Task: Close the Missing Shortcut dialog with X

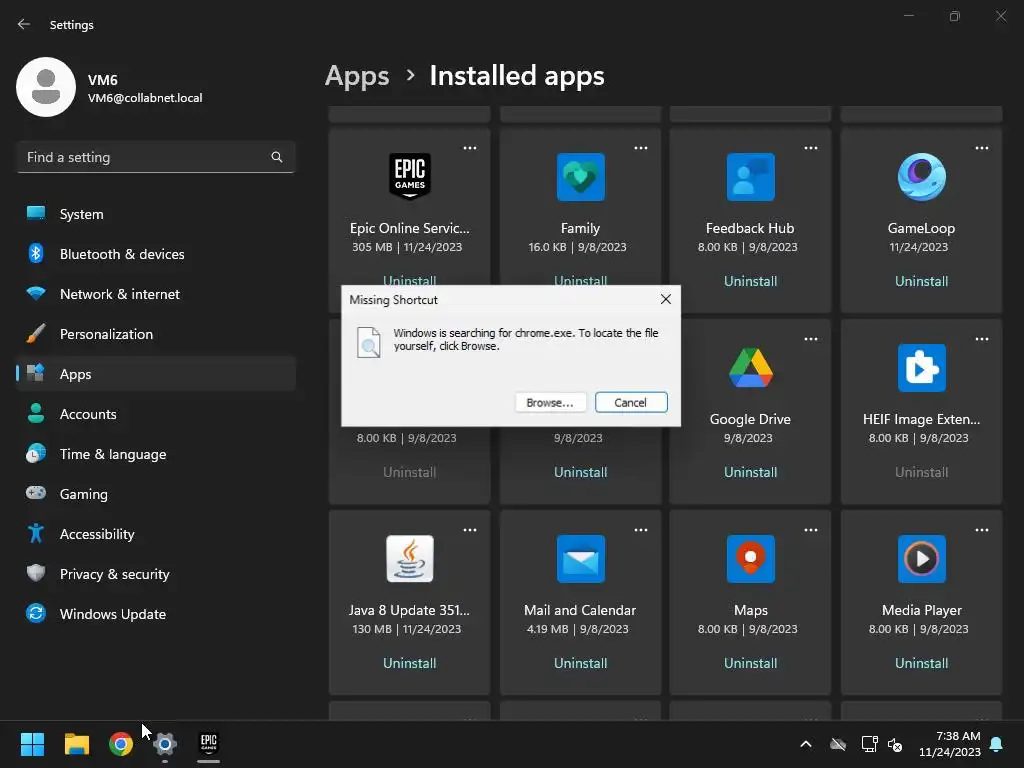Action: [665, 299]
